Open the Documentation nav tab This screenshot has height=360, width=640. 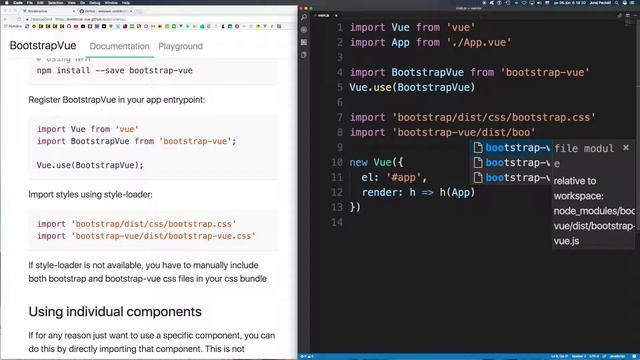119,46
